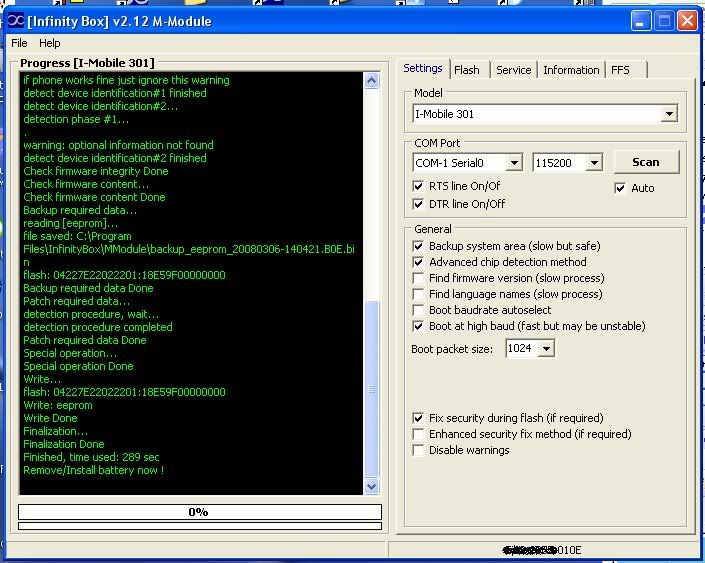Click log line 'Backup required data Done'
The height and width of the screenshot is (563, 705).
point(88,288)
